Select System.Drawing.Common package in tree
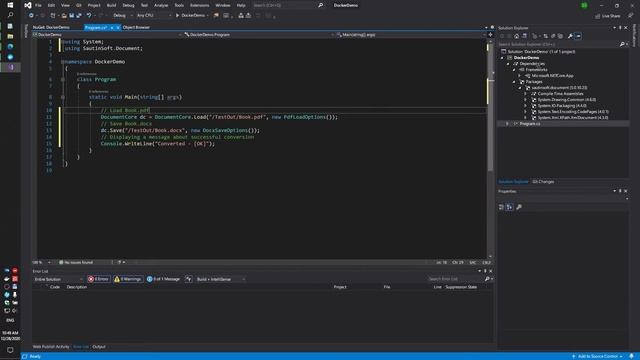This screenshot has width=640, height=360. click(567, 100)
